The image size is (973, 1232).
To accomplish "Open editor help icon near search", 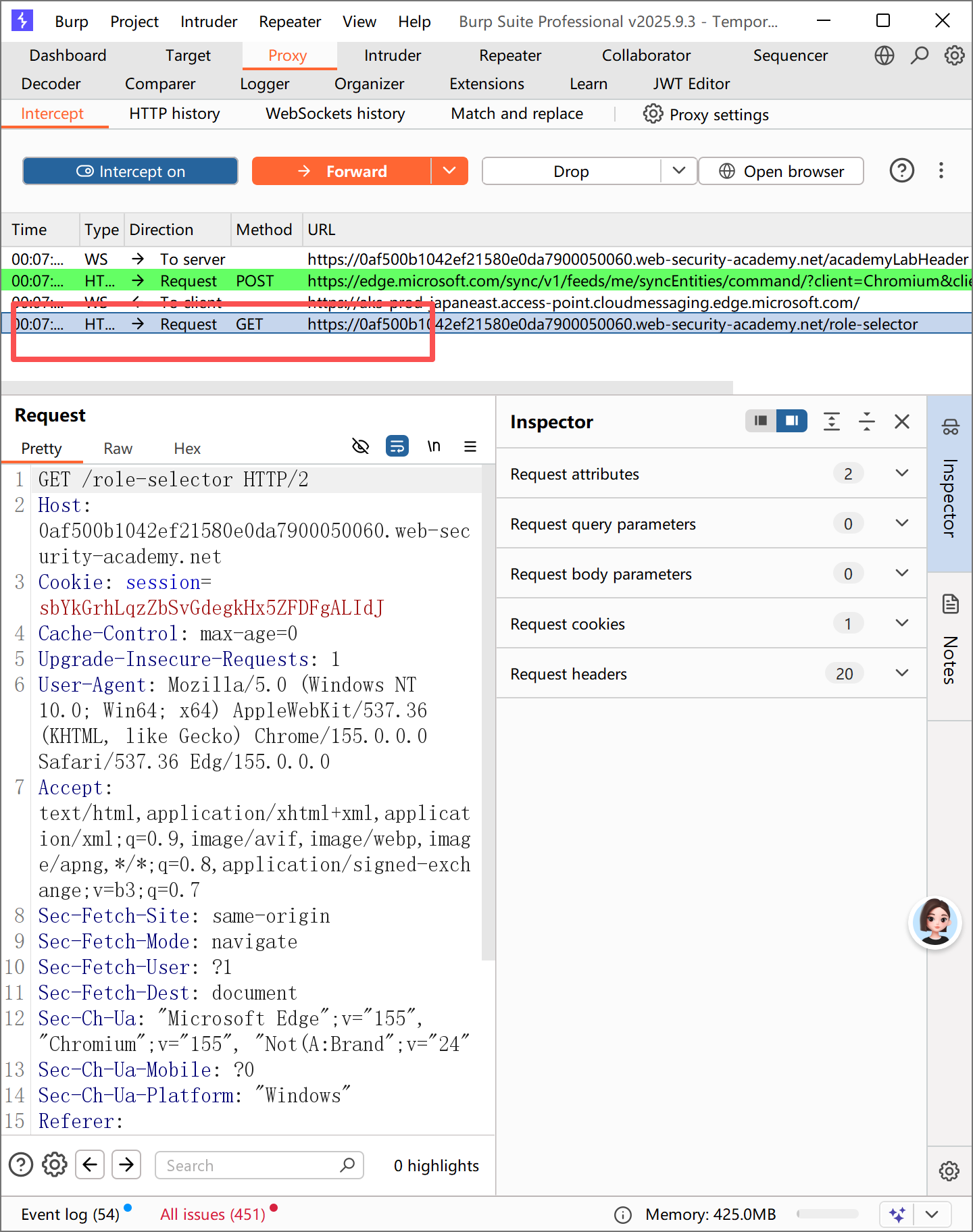I will point(21,1164).
